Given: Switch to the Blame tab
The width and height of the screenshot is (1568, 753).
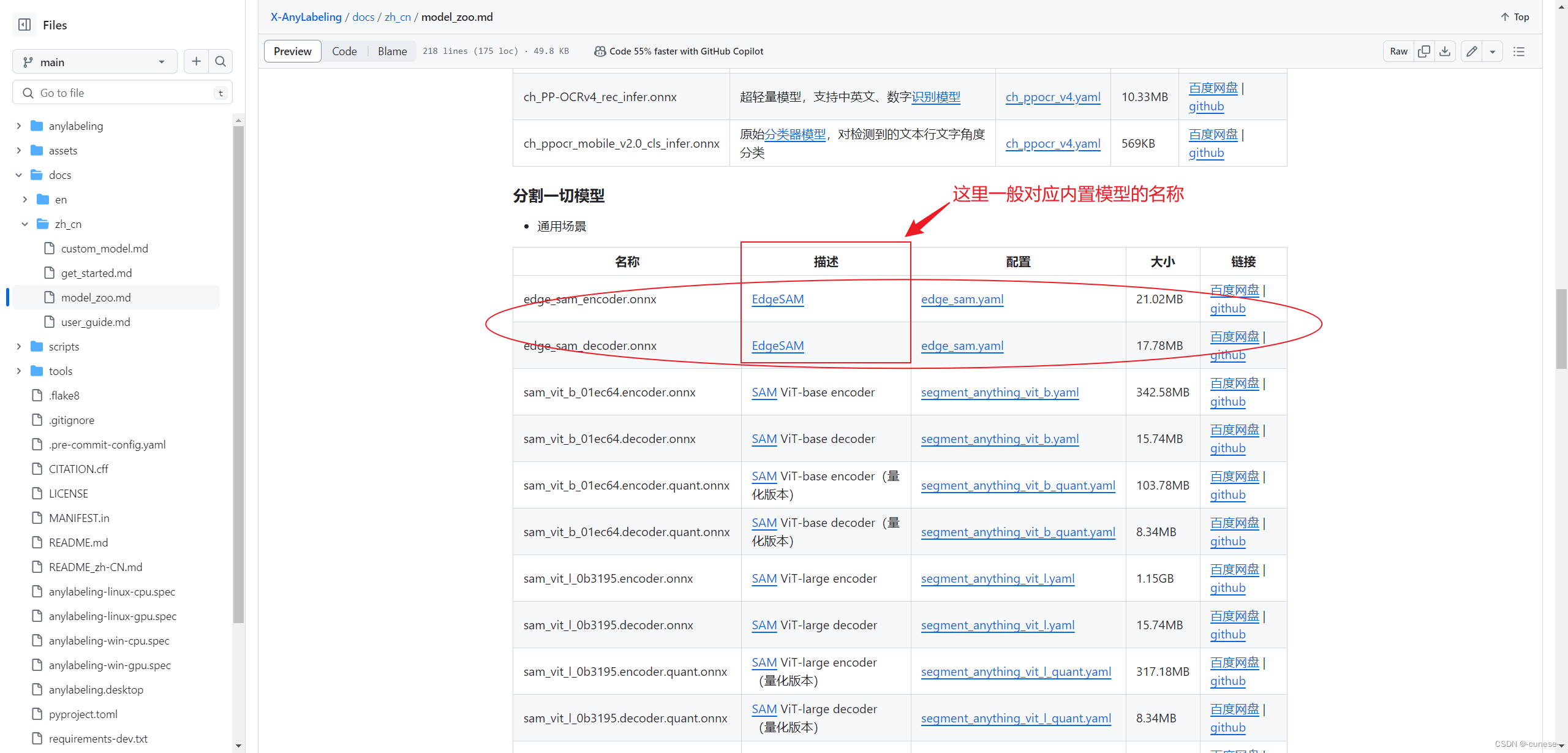Looking at the screenshot, I should click(x=392, y=51).
